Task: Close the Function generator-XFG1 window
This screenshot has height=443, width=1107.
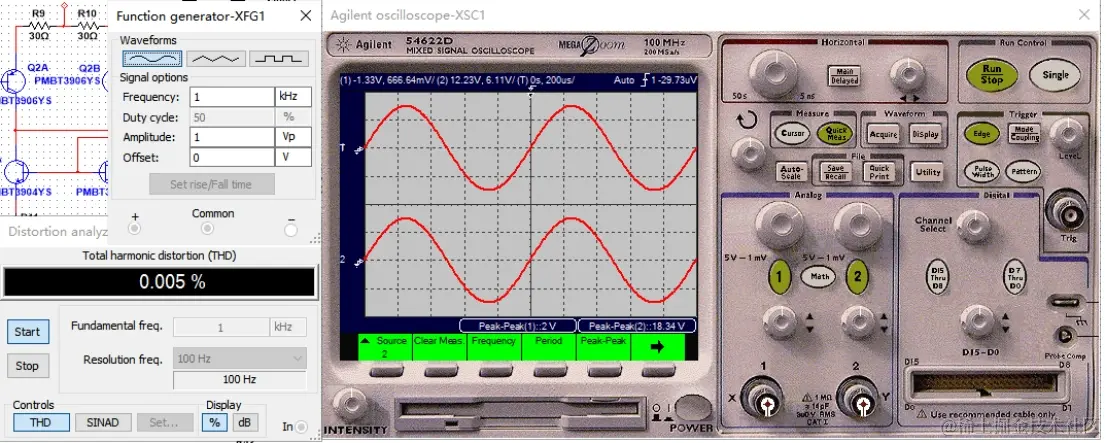Action: pyautogui.click(x=306, y=16)
